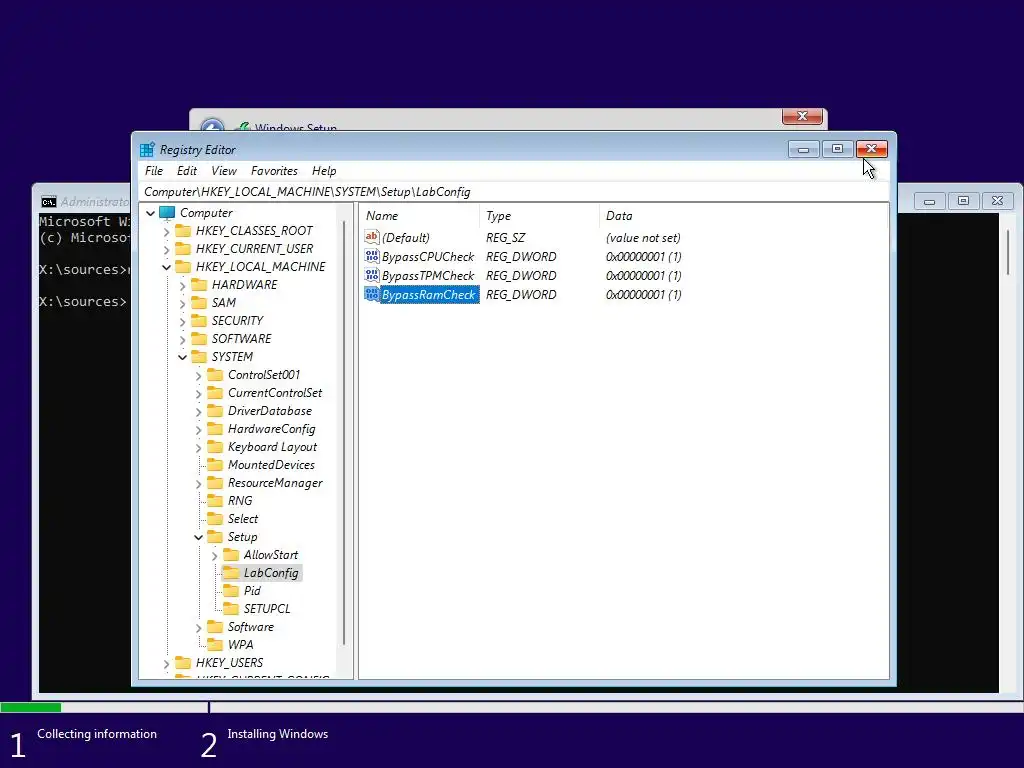Sort values by the Name column header

[419, 216]
